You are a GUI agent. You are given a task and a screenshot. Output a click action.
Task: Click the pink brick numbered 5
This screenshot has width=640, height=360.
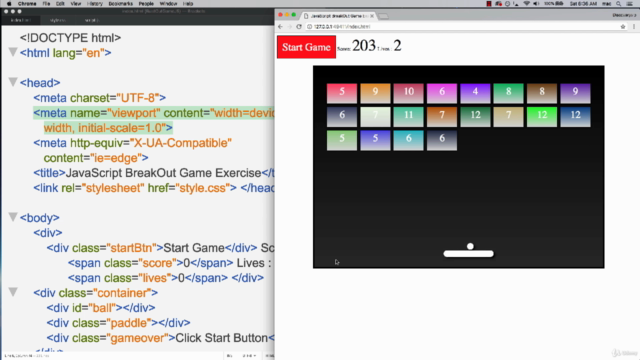(x=342, y=93)
